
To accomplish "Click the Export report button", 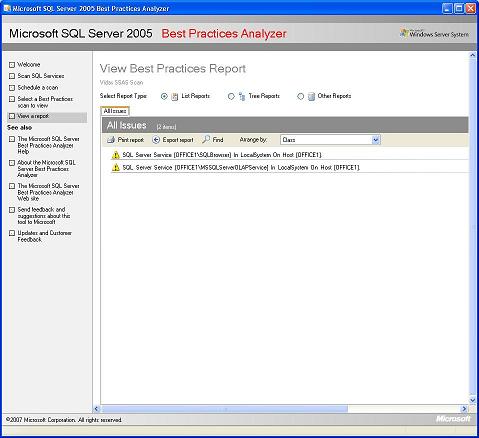I will pyautogui.click(x=173, y=140).
